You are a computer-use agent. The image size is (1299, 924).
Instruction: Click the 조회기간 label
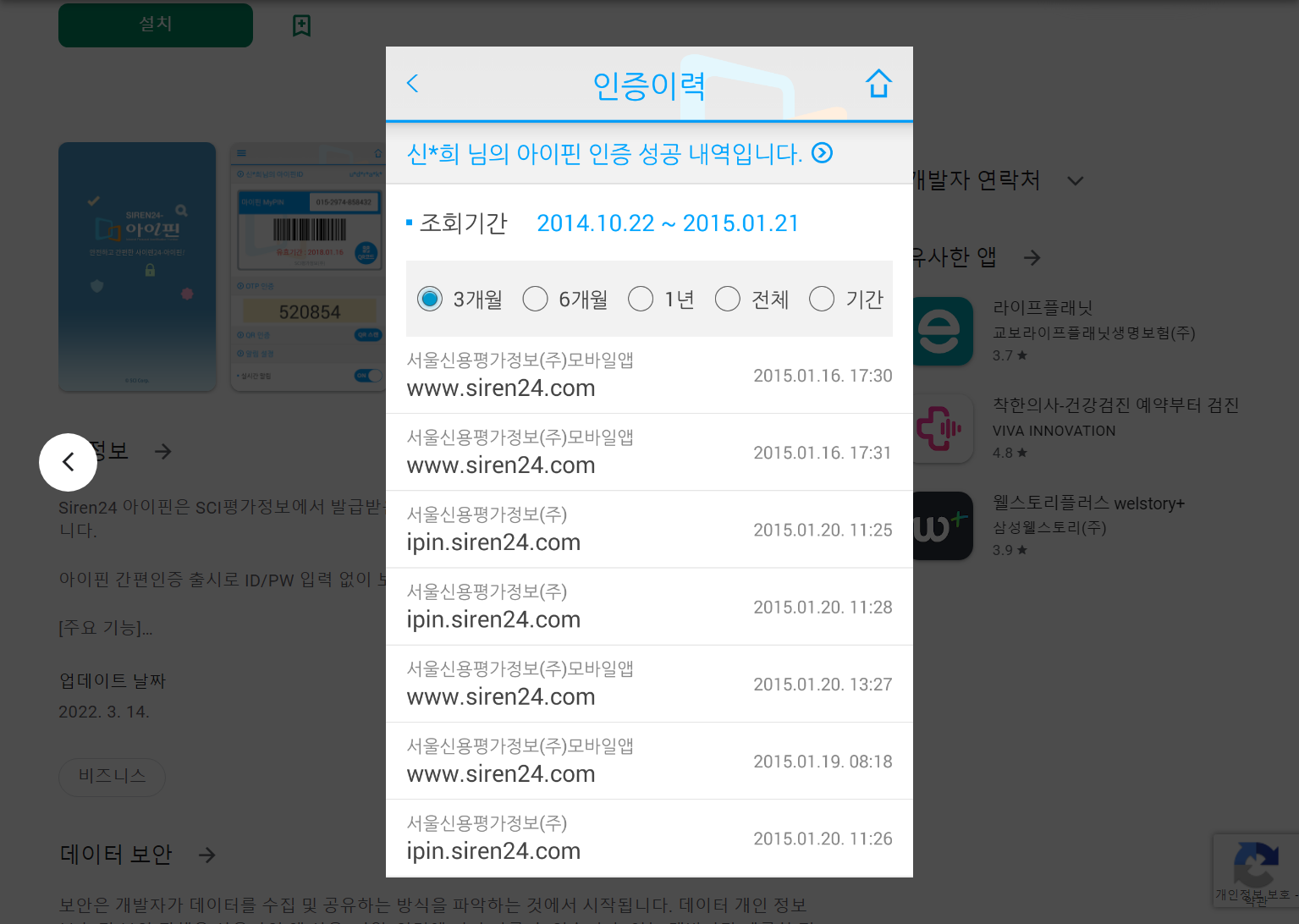coord(463,223)
